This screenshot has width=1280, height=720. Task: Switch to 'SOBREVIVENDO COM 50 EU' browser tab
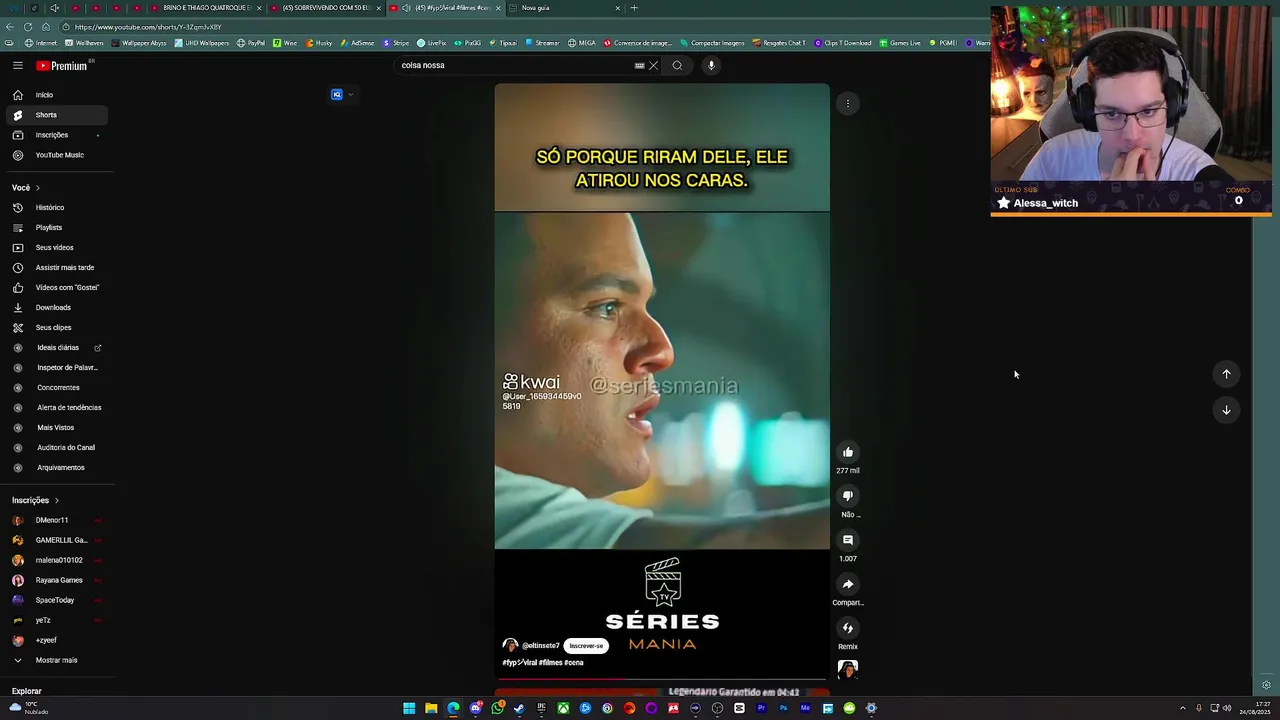pos(326,8)
